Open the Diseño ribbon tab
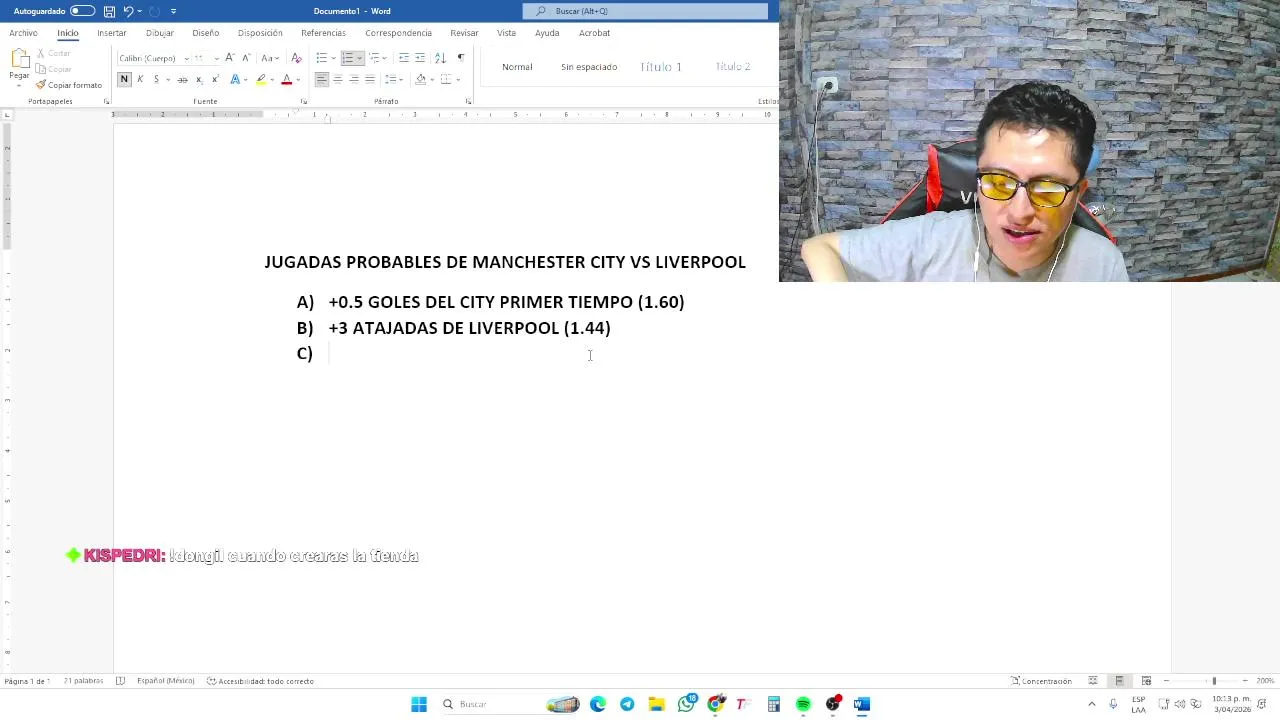 (x=206, y=33)
